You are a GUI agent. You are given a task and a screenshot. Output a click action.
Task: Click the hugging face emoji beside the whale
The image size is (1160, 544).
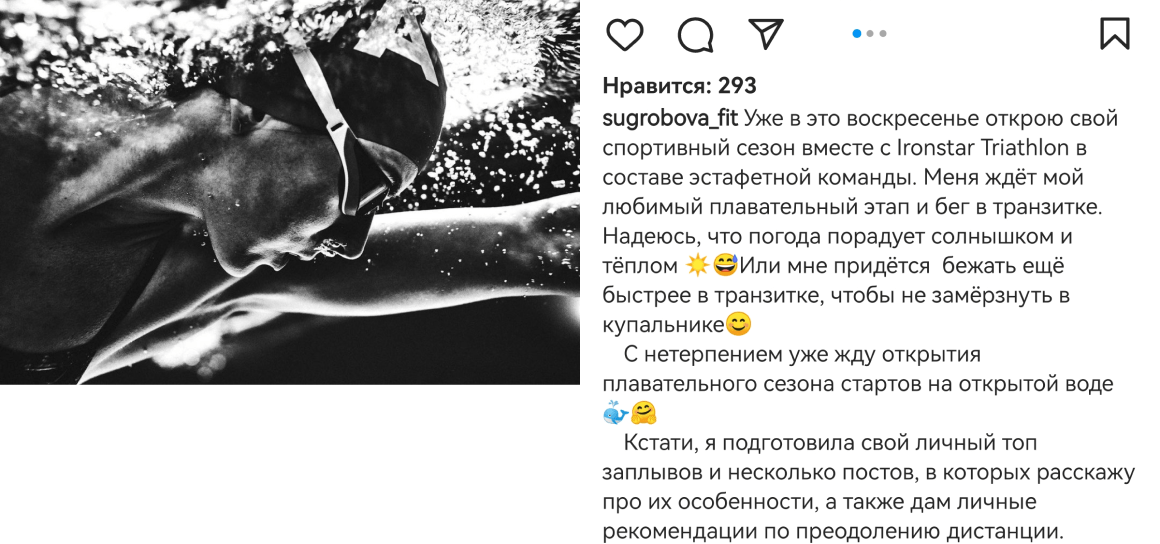coord(644,412)
